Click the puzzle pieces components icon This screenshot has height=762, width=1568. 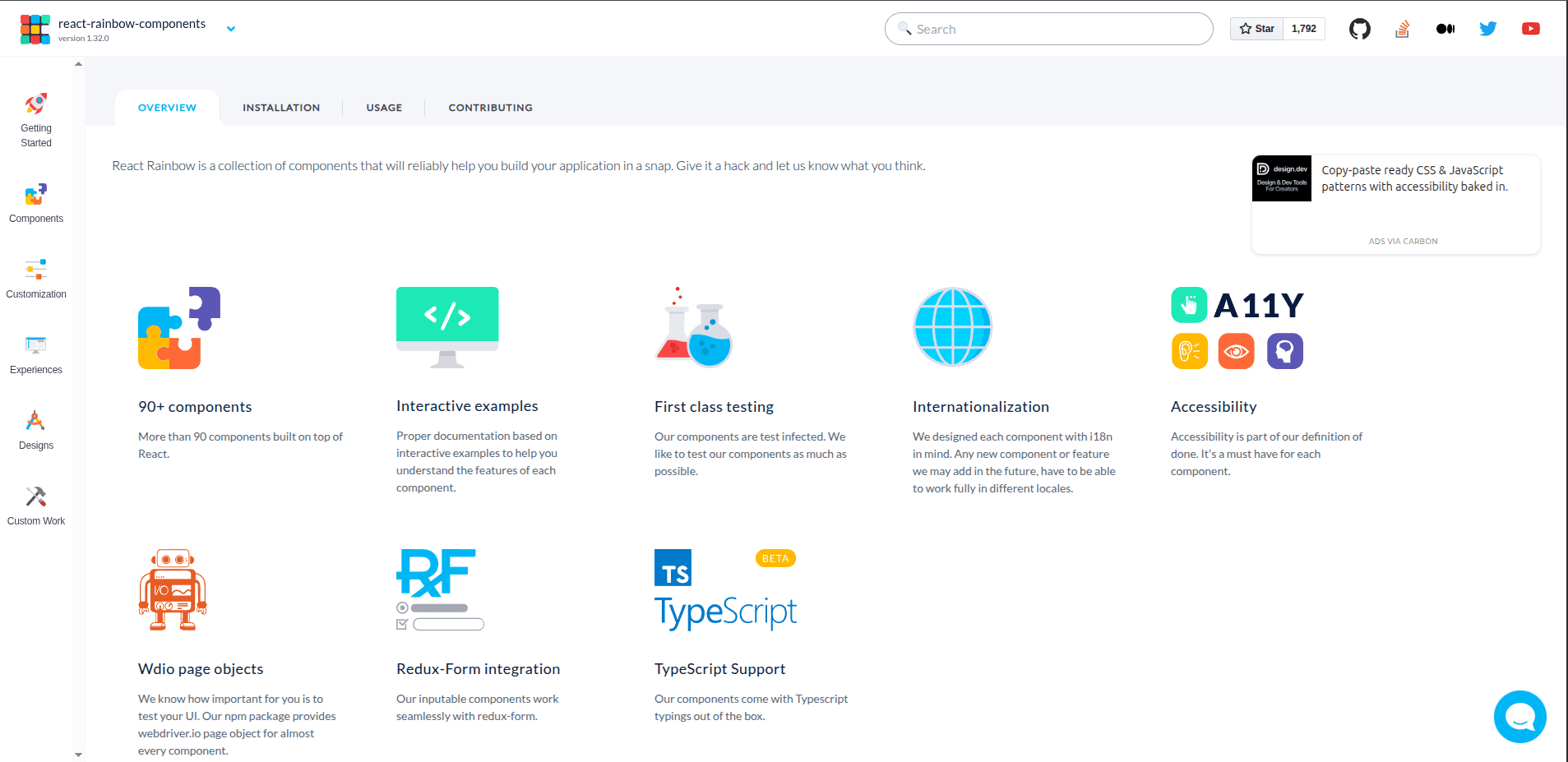point(179,327)
